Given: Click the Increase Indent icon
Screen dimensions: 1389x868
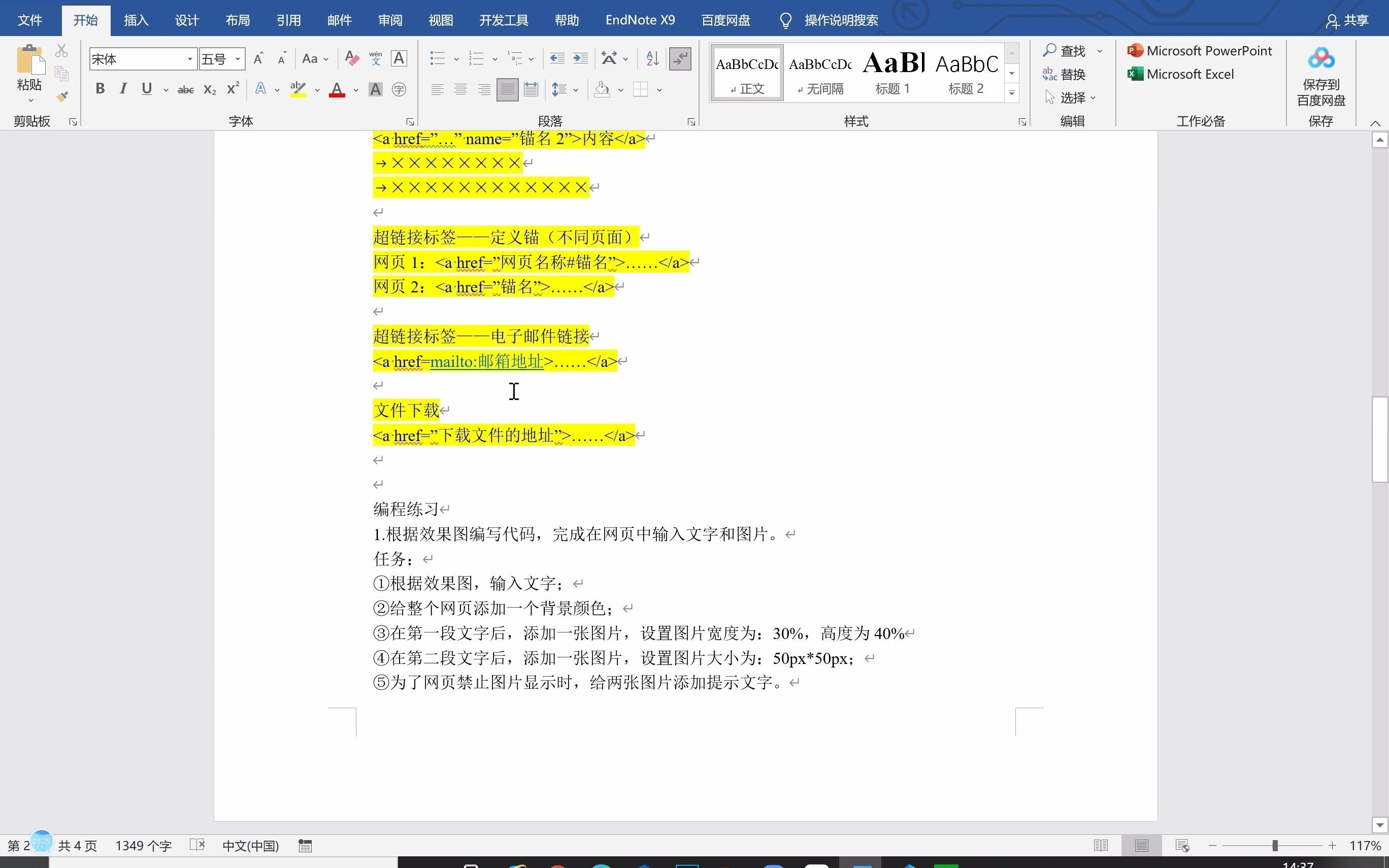Looking at the screenshot, I should tap(581, 58).
